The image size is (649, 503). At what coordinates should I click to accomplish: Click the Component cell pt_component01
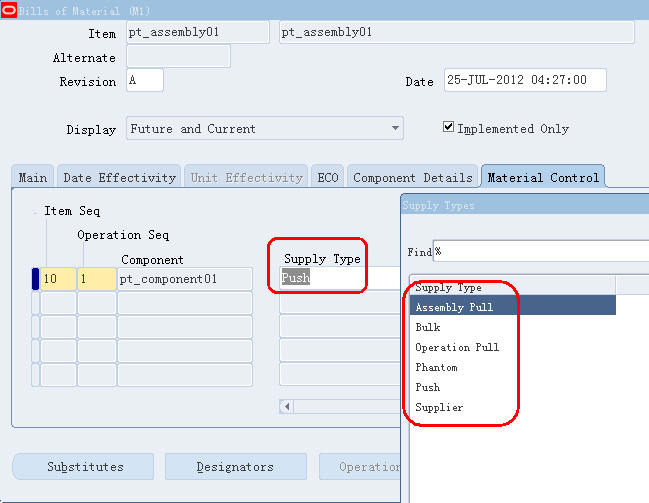[185, 279]
